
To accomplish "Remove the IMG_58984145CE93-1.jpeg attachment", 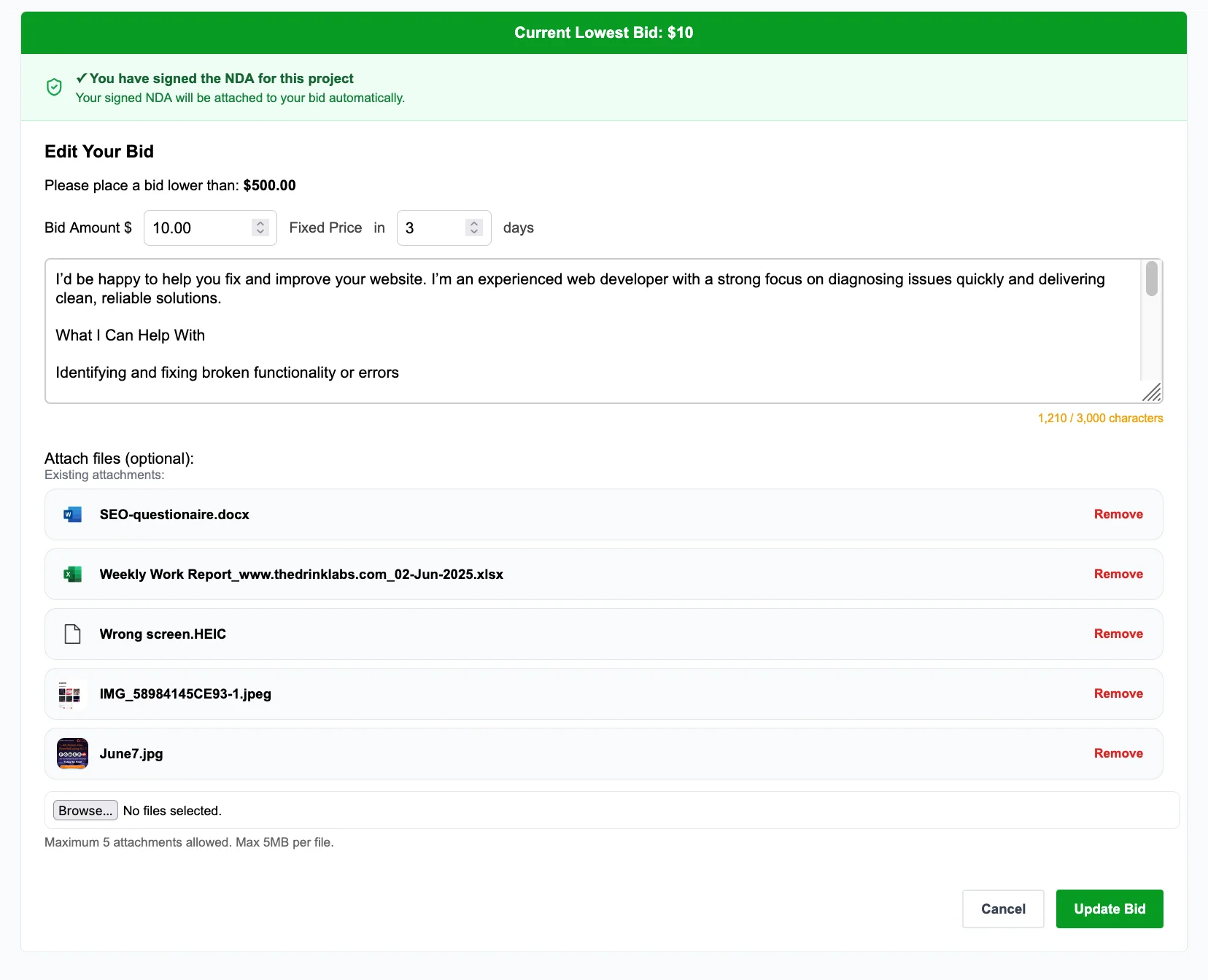I will (x=1118, y=694).
